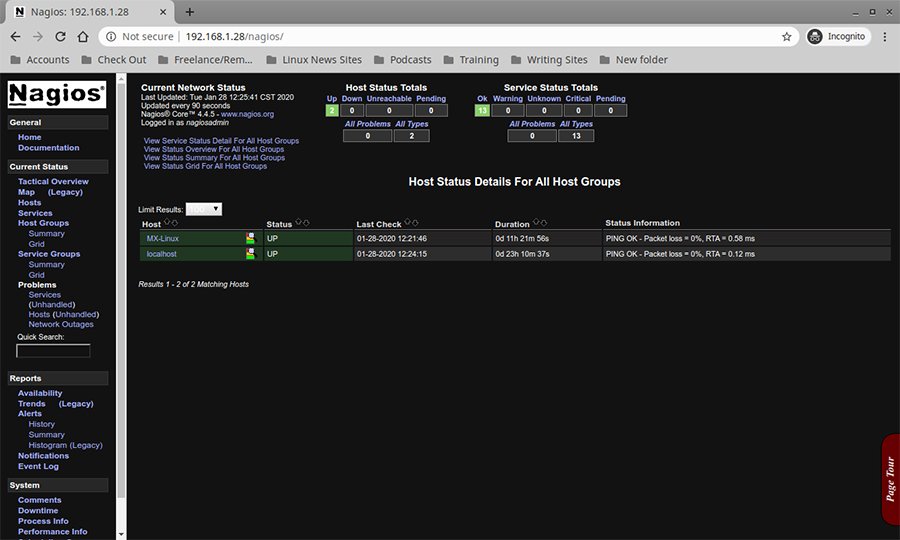
Task: Open the Podcasts bookmarks folder
Action: coord(402,60)
